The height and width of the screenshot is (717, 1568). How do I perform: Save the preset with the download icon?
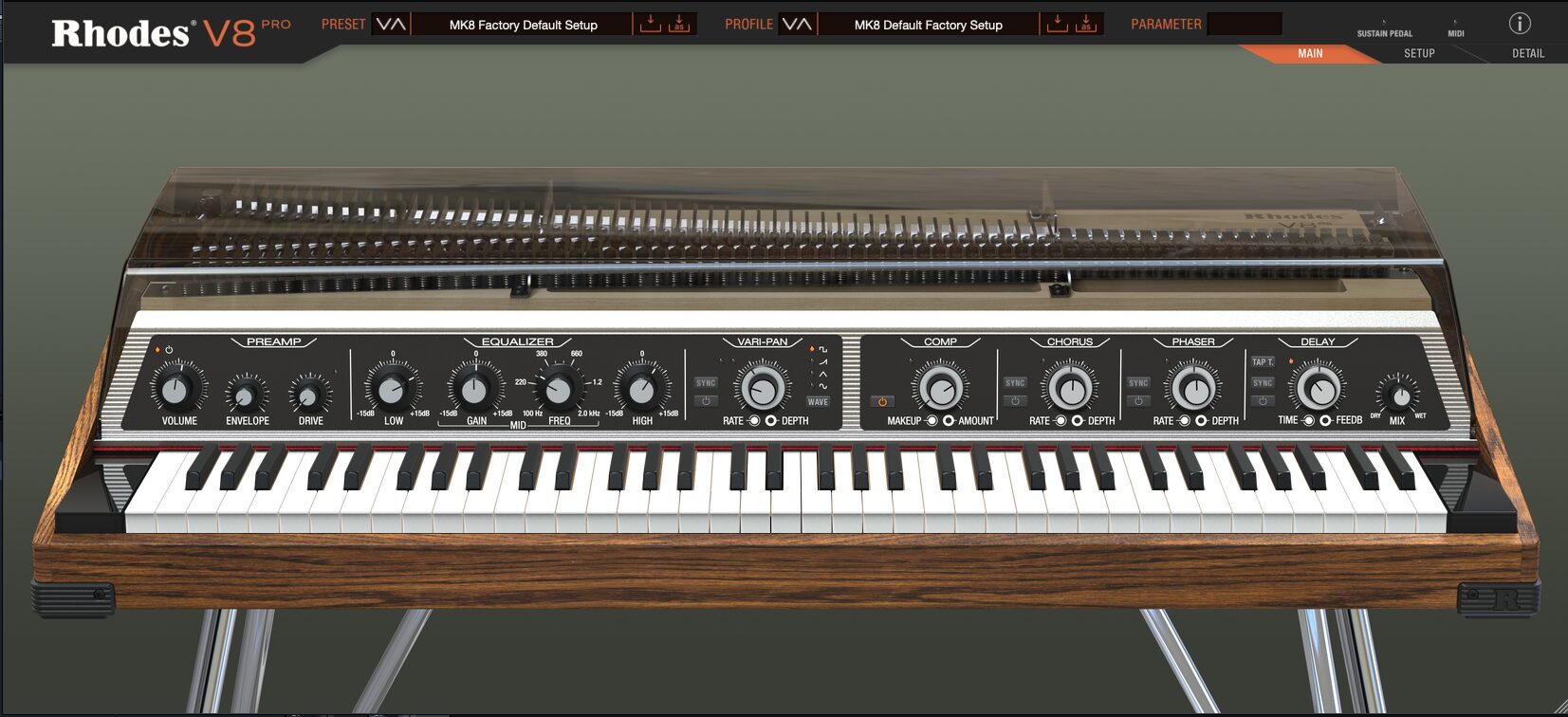pos(650,24)
